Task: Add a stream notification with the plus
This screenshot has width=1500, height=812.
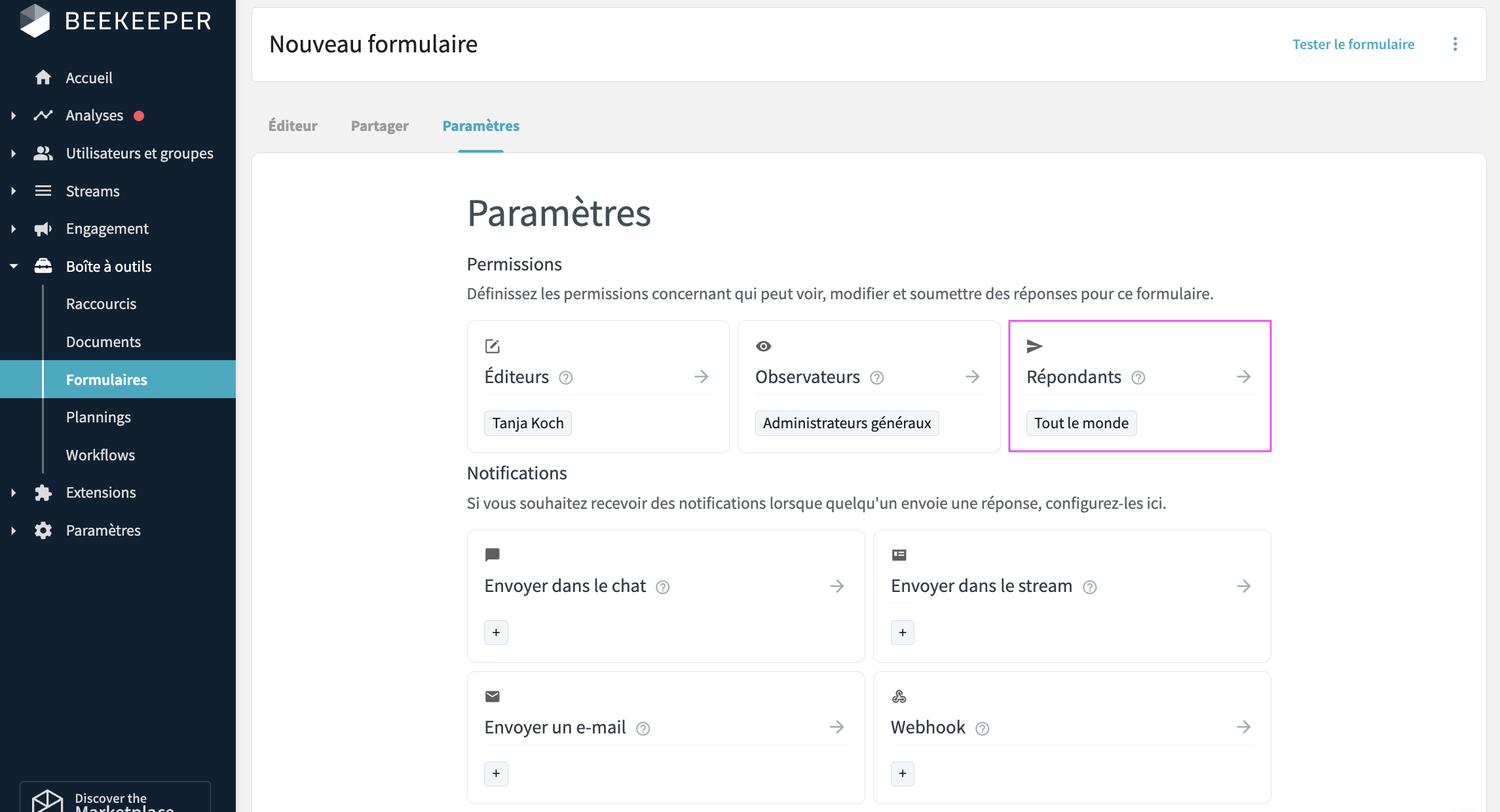Action: pos(903,633)
